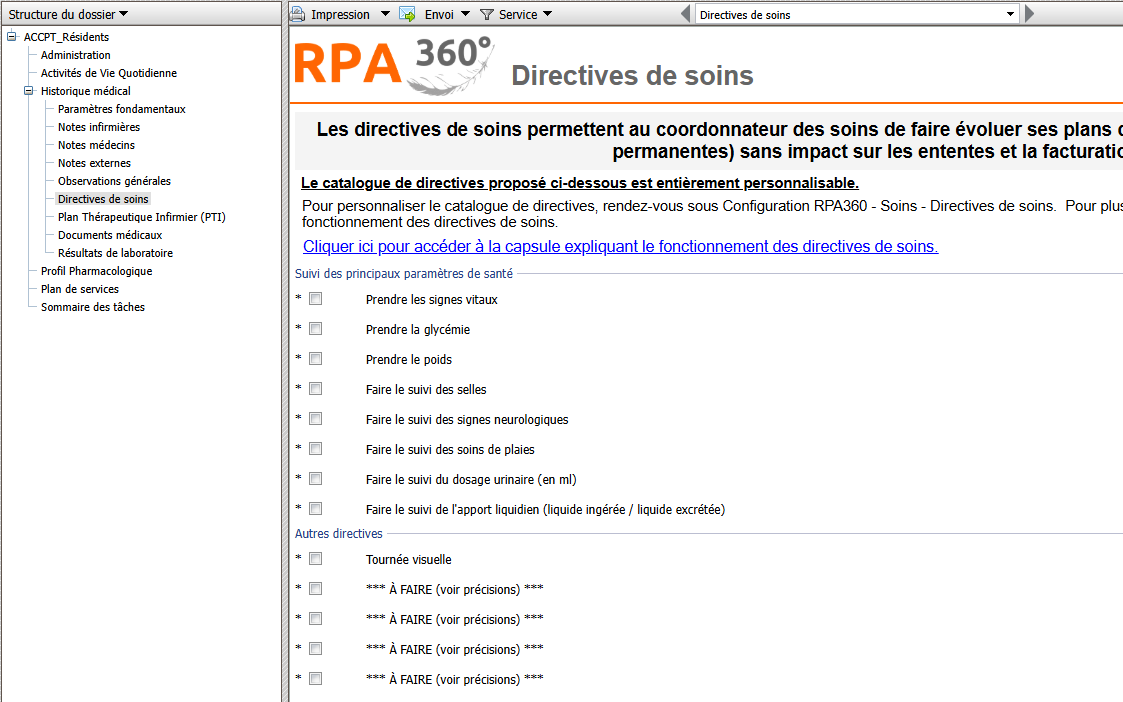1123x702 pixels.
Task: Select Notes infirmières
Action: (x=99, y=127)
